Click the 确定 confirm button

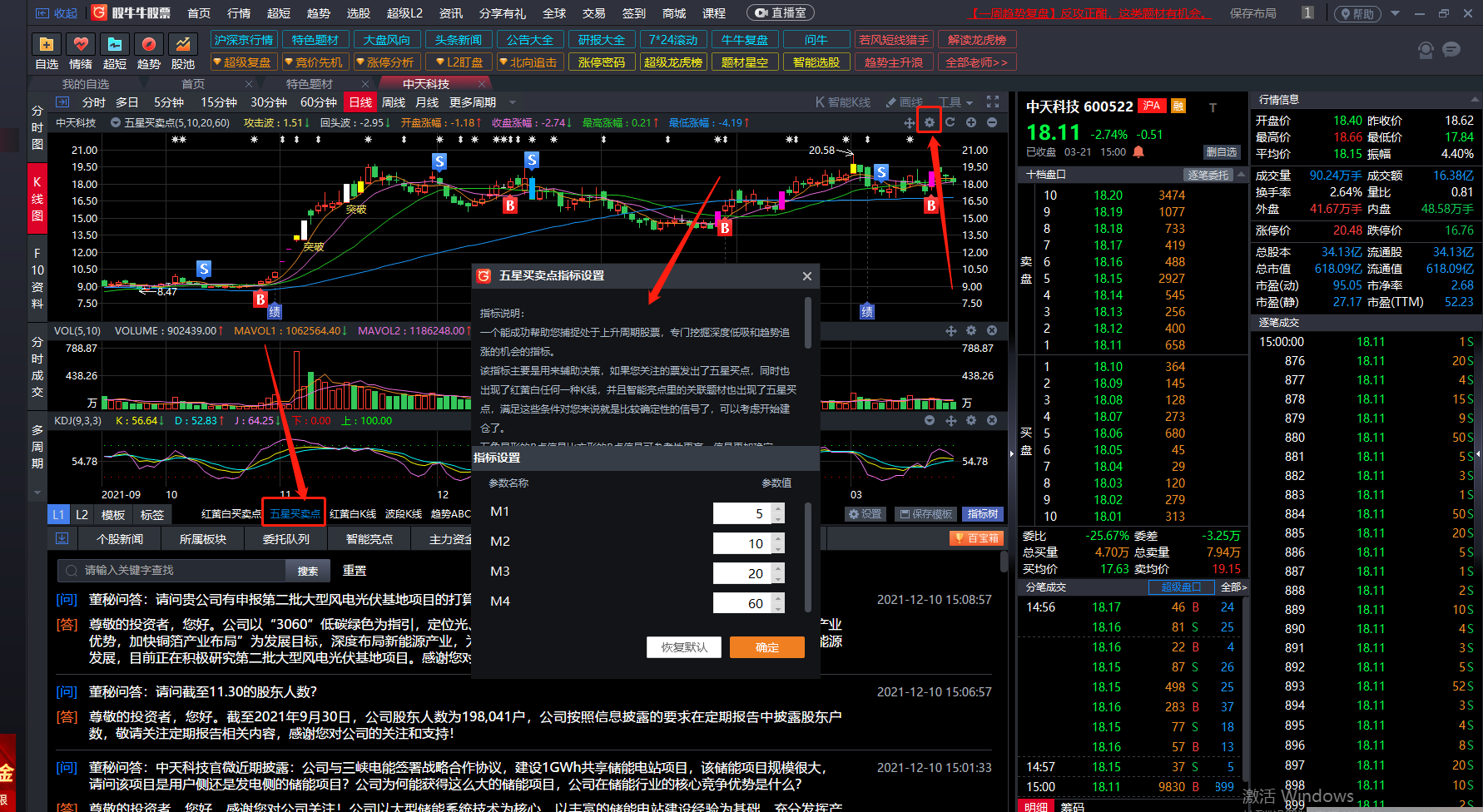[x=767, y=647]
